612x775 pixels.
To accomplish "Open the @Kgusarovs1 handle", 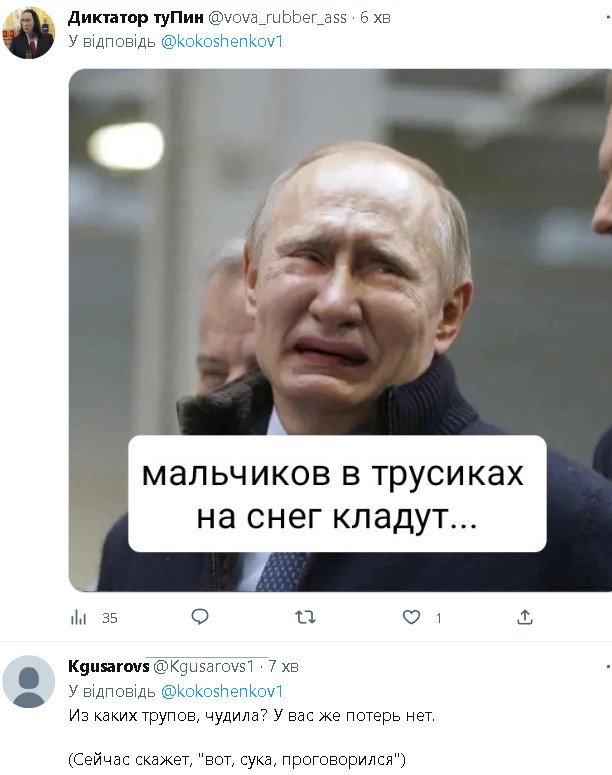I will coord(204,666).
